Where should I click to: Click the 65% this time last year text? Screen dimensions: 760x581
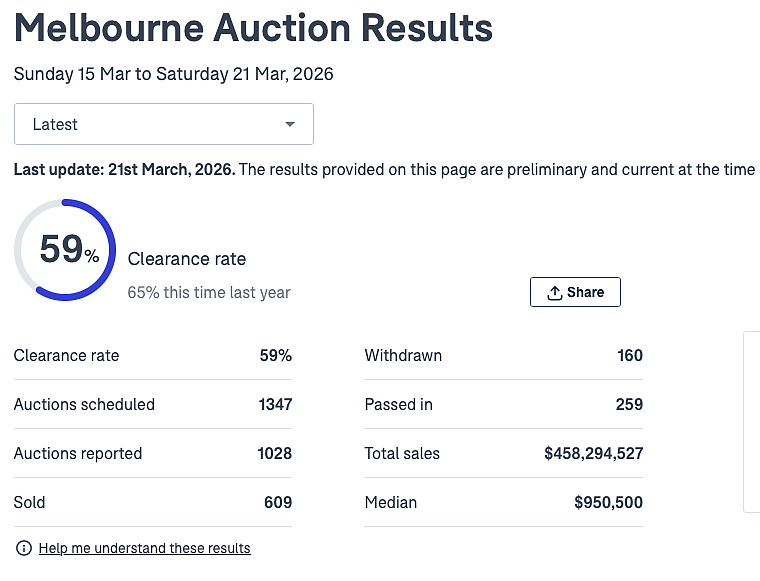209,293
